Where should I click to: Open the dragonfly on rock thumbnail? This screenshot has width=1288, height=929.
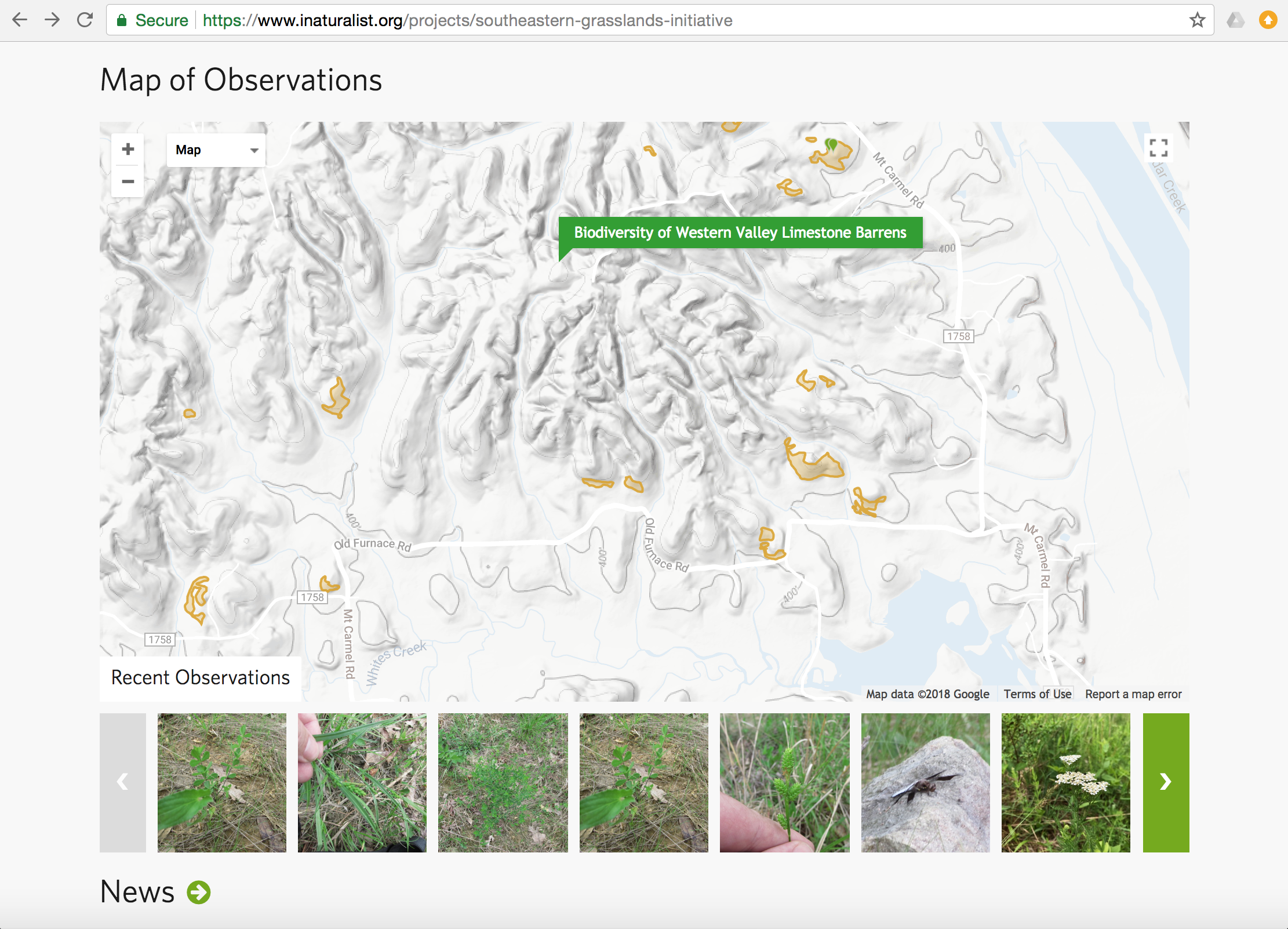pyautogui.click(x=925, y=782)
